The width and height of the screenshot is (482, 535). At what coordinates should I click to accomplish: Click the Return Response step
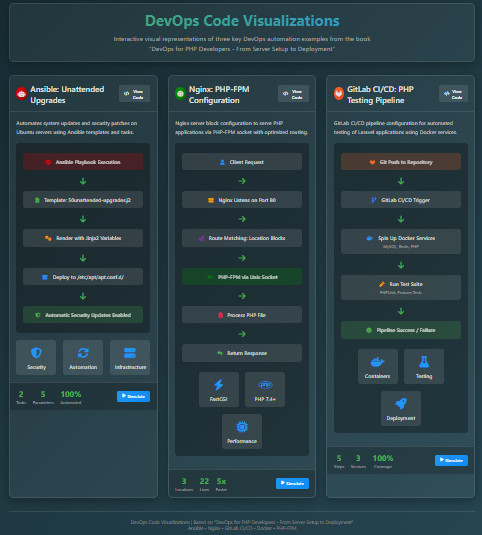[242, 353]
